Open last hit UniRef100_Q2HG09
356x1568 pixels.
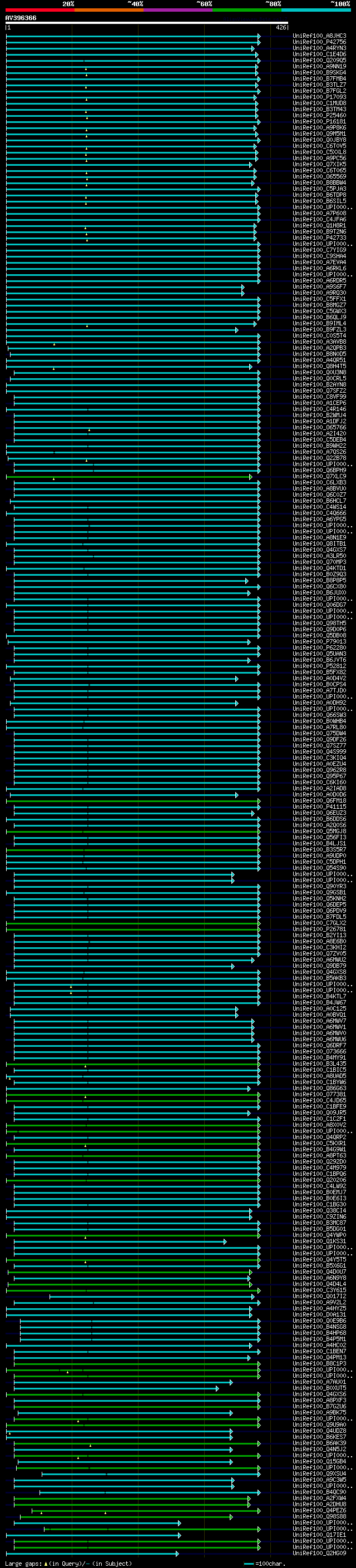pos(319,1553)
